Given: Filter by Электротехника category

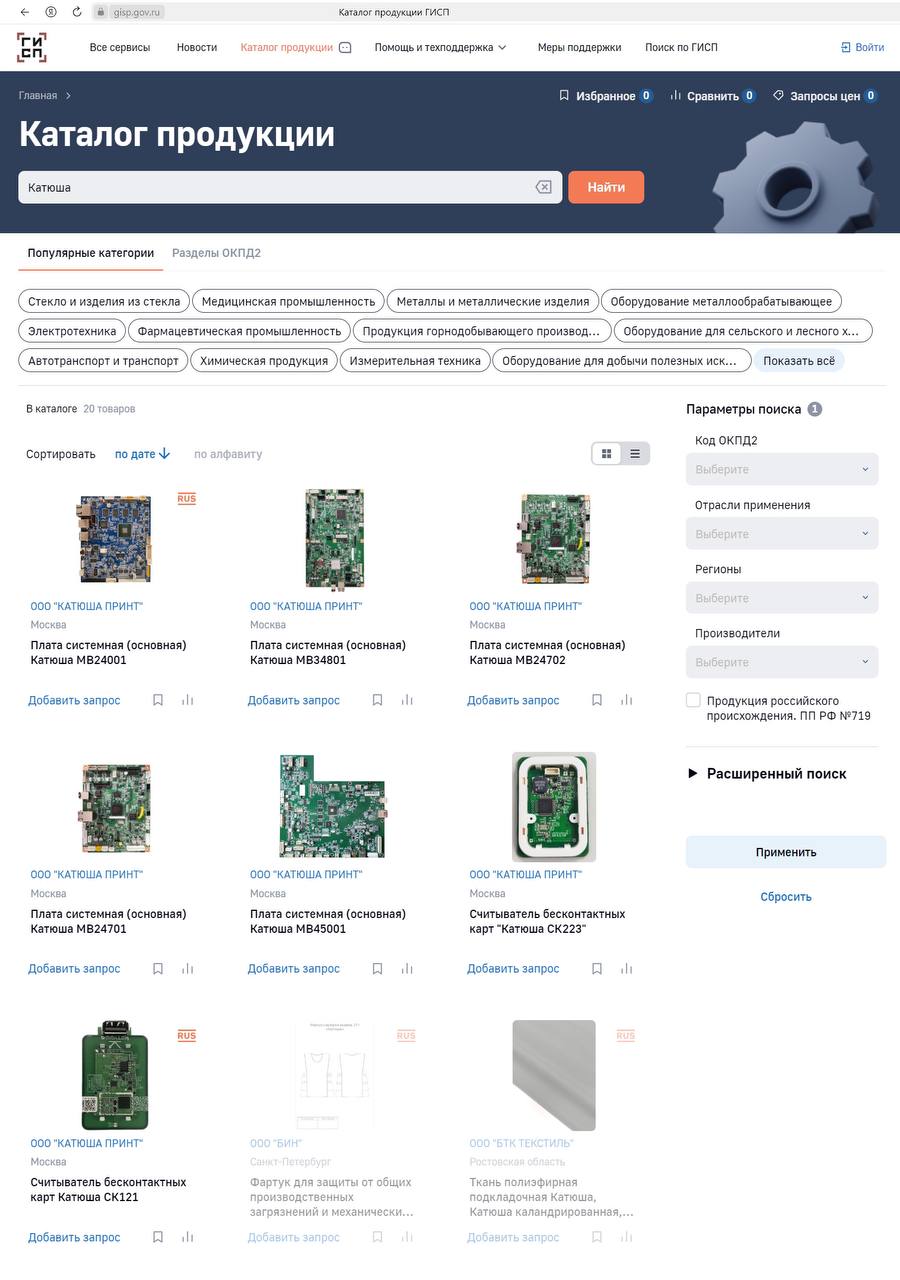Looking at the screenshot, I should (72, 331).
